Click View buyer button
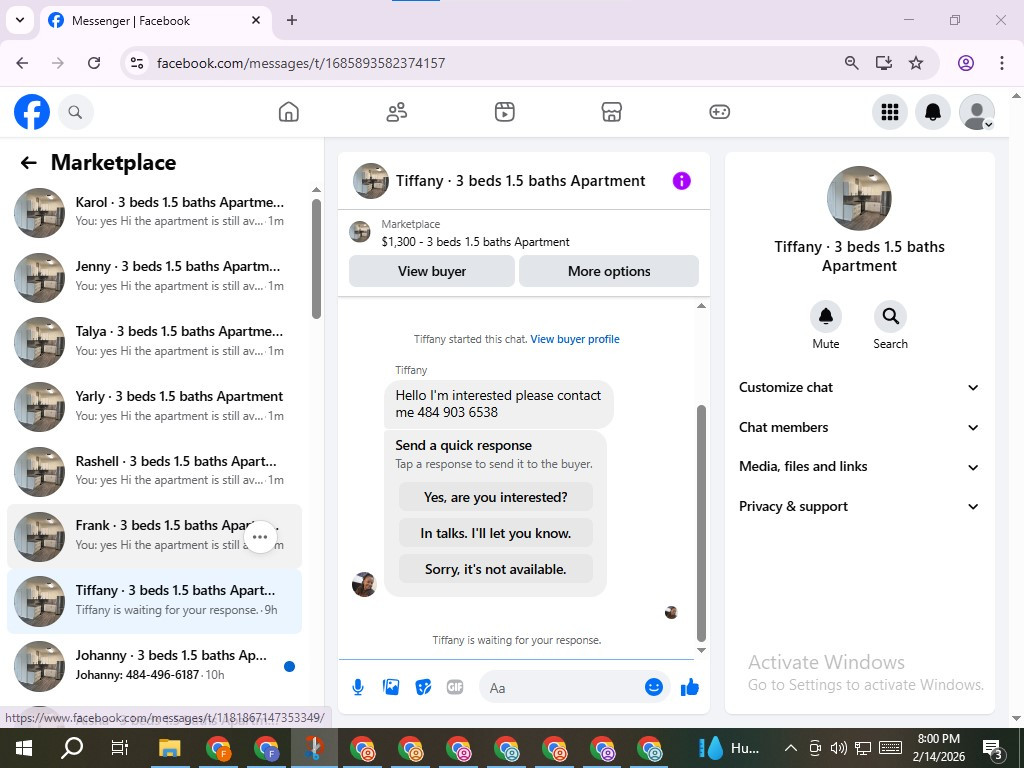The image size is (1024, 768). (432, 271)
